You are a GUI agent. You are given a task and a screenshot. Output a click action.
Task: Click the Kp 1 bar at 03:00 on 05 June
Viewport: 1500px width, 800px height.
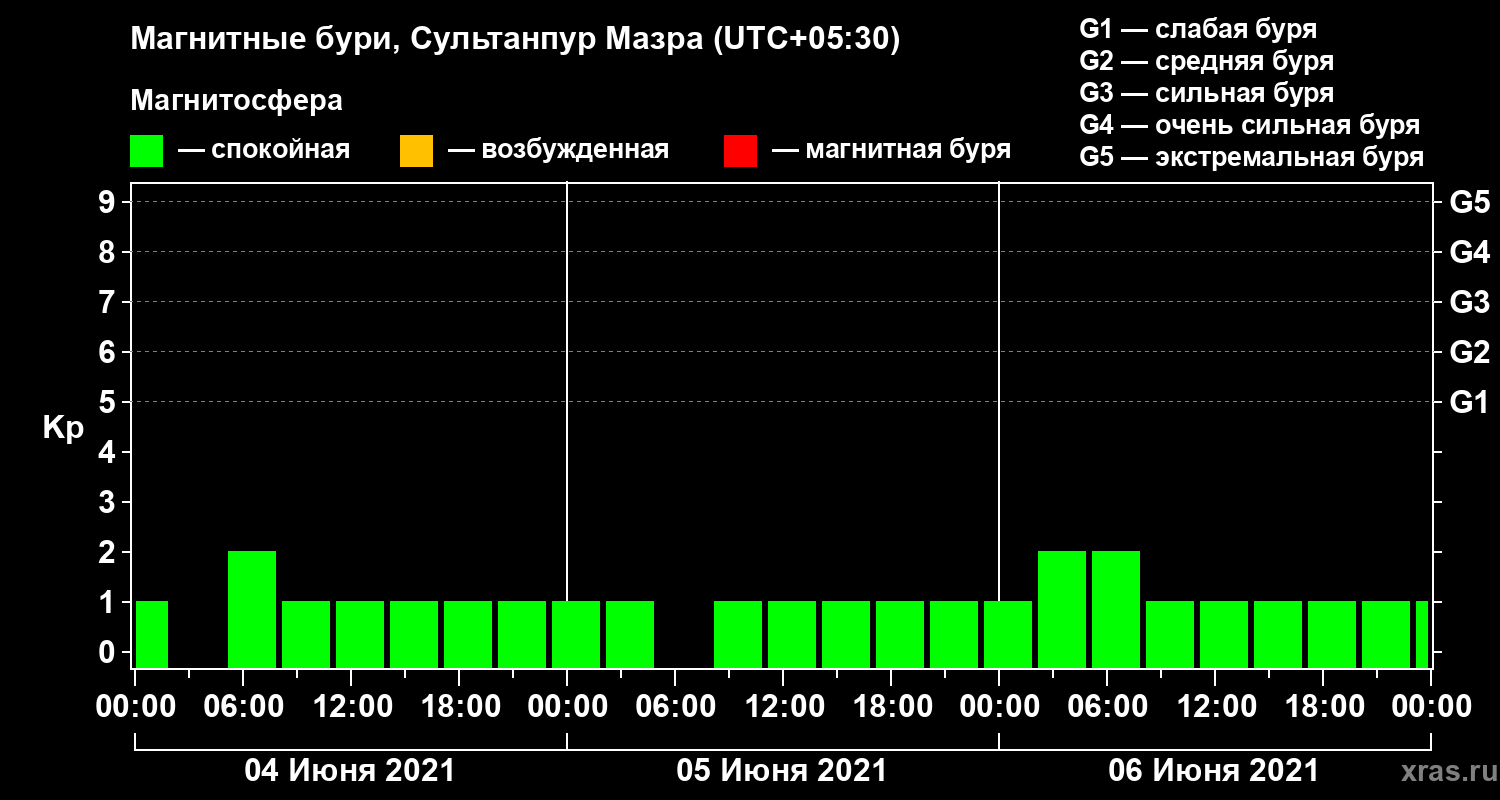tap(630, 634)
